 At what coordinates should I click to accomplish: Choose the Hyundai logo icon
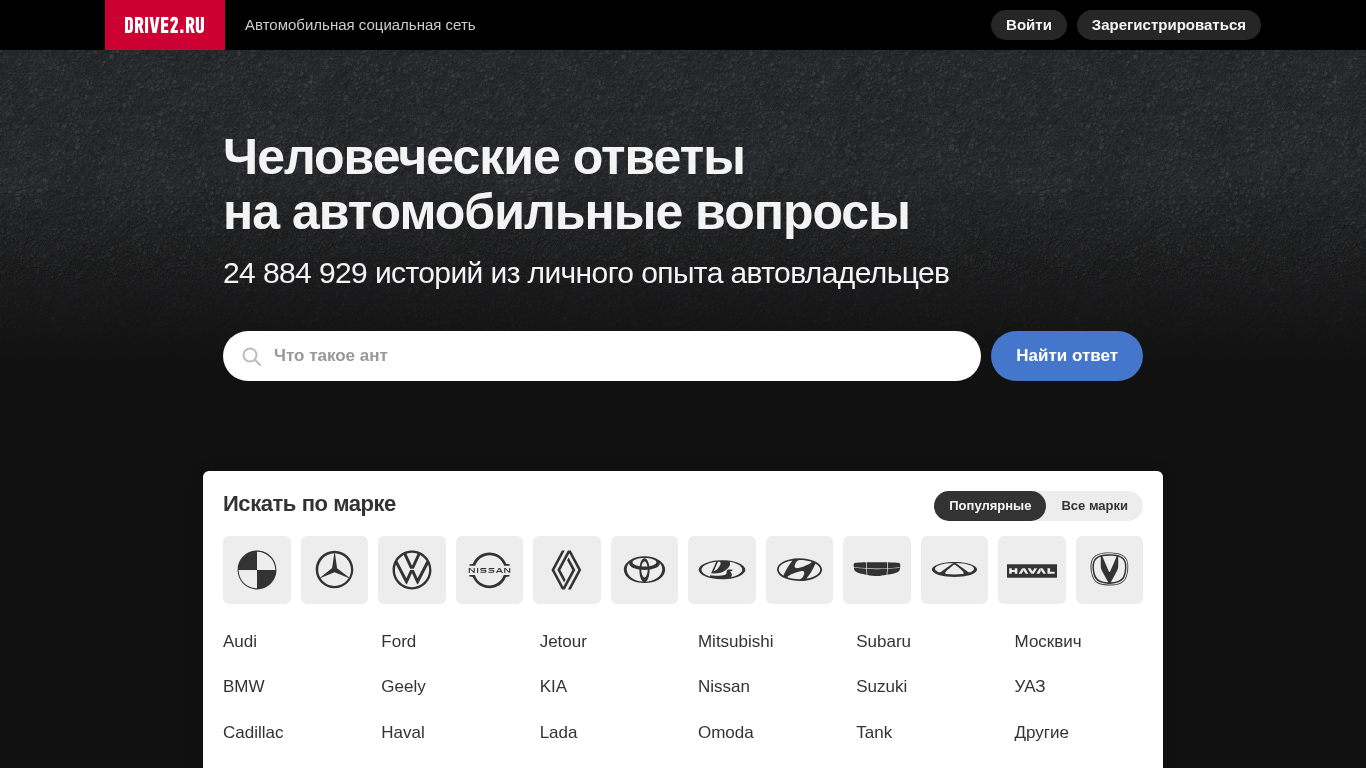[x=799, y=570]
